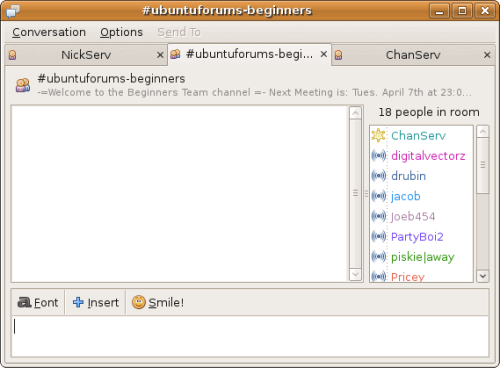Screen dimensions: 500x368
Task: Click the user list scrollbar thumb
Action: coord(483,165)
